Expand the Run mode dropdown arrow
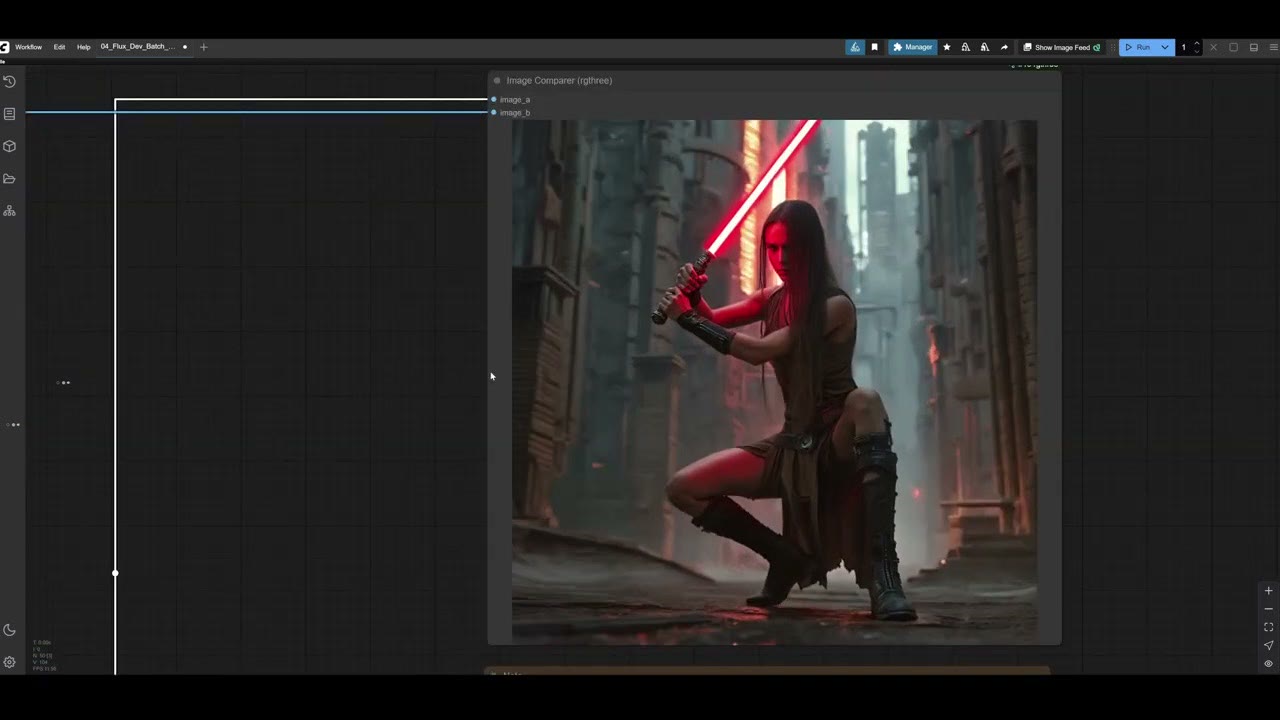The image size is (1280, 720). click(x=1165, y=47)
